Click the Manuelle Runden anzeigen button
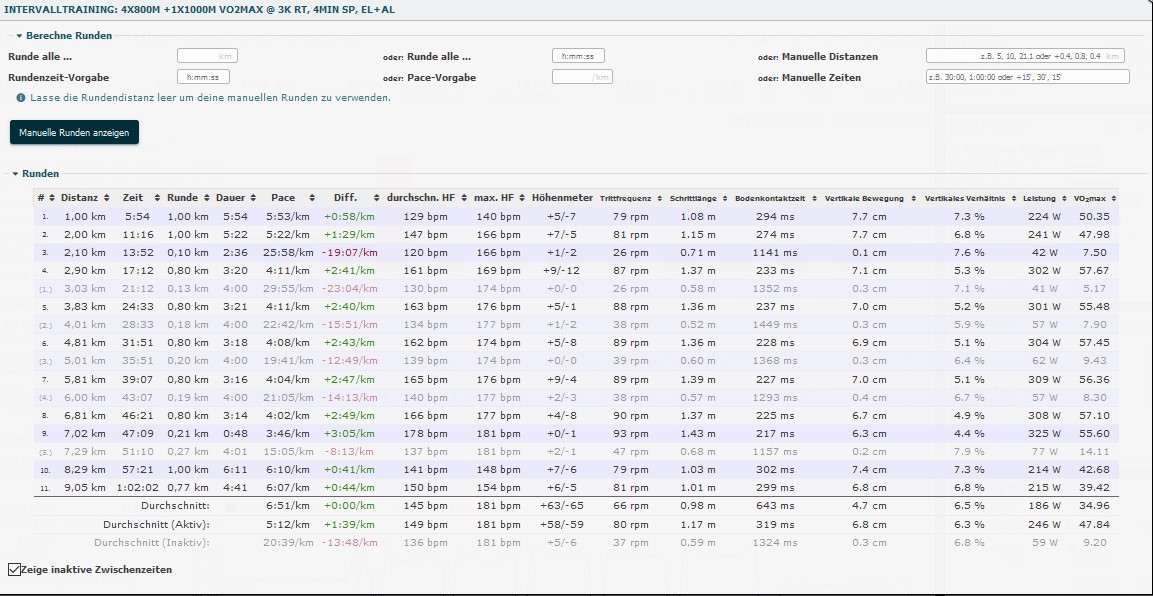The height and width of the screenshot is (596, 1153). tap(74, 132)
